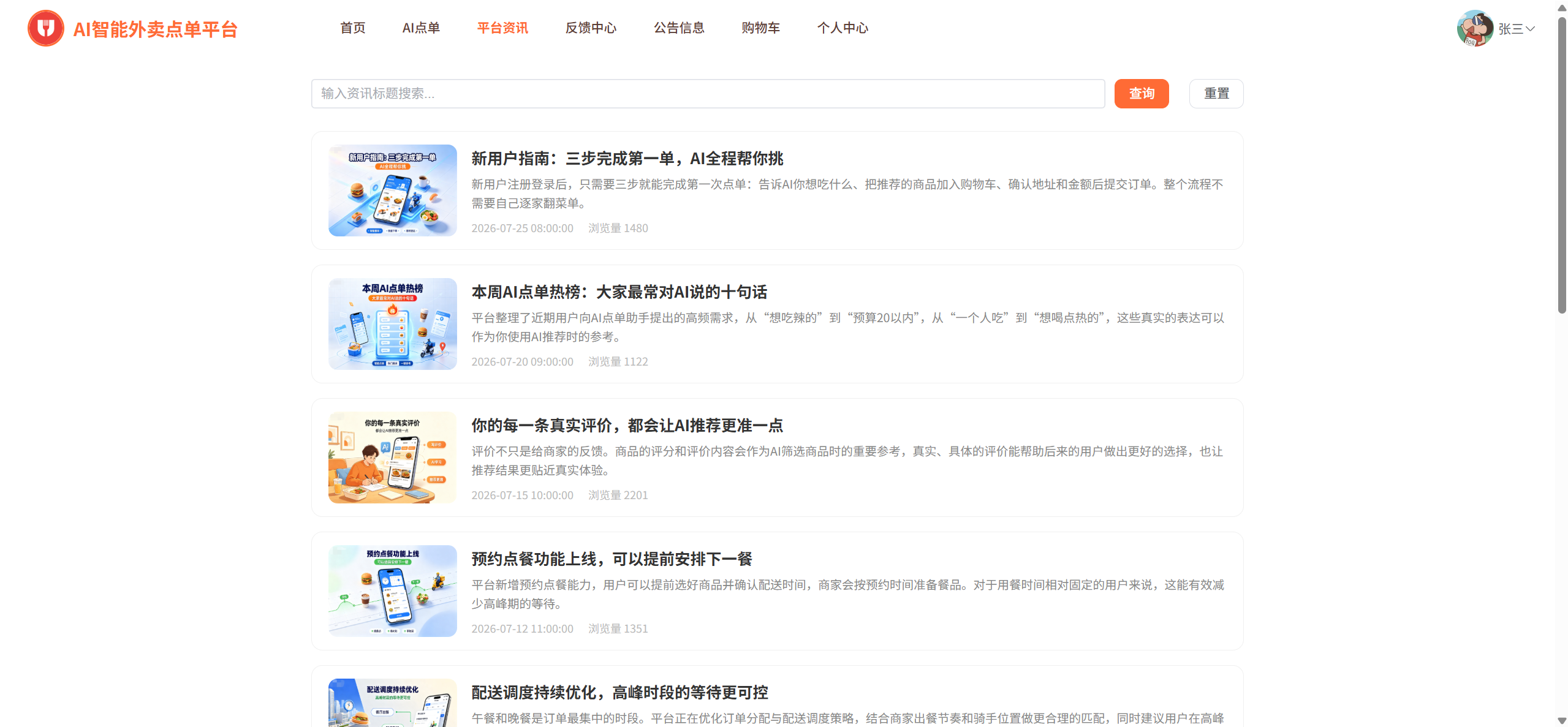This screenshot has width=1568, height=727.
Task: Click the orange 查询 button
Action: tap(1142, 94)
